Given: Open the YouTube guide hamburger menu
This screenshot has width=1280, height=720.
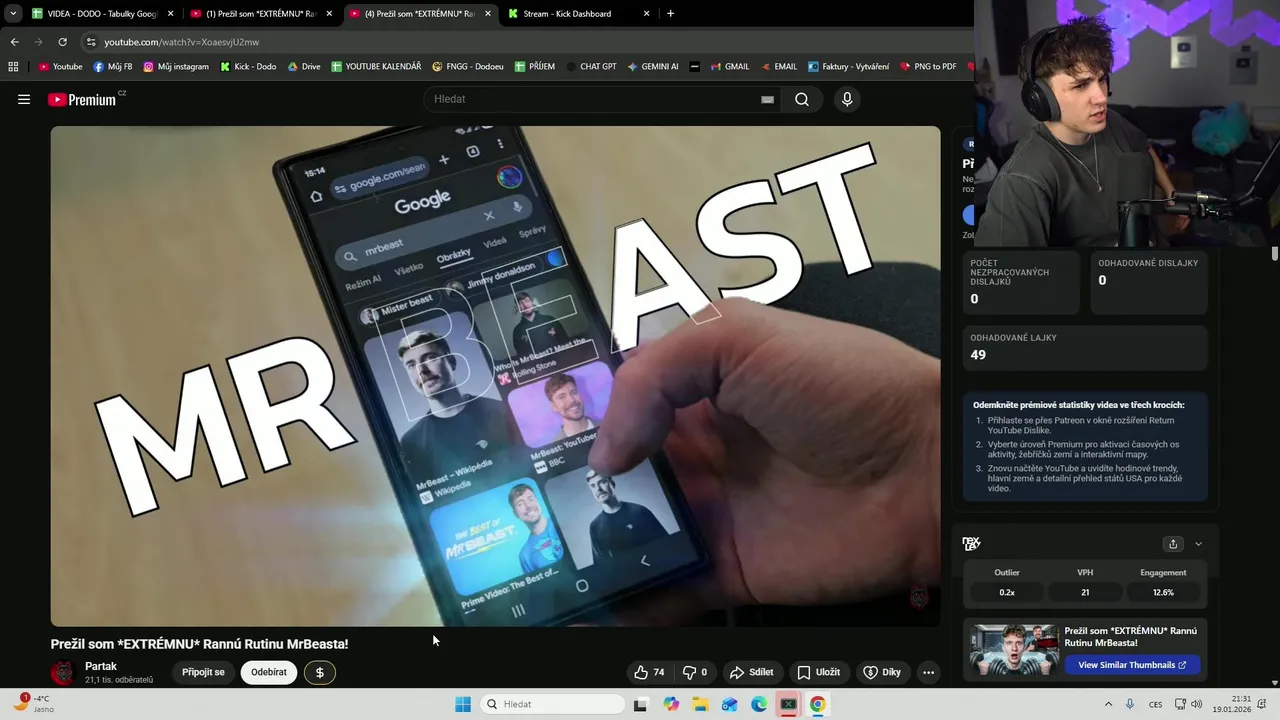Looking at the screenshot, I should pos(24,99).
